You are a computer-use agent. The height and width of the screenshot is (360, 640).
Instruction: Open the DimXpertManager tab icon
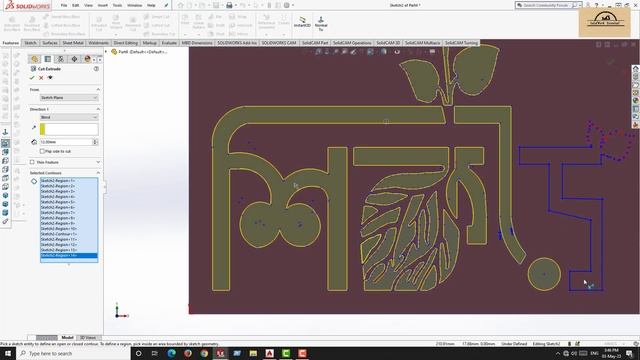click(74, 59)
